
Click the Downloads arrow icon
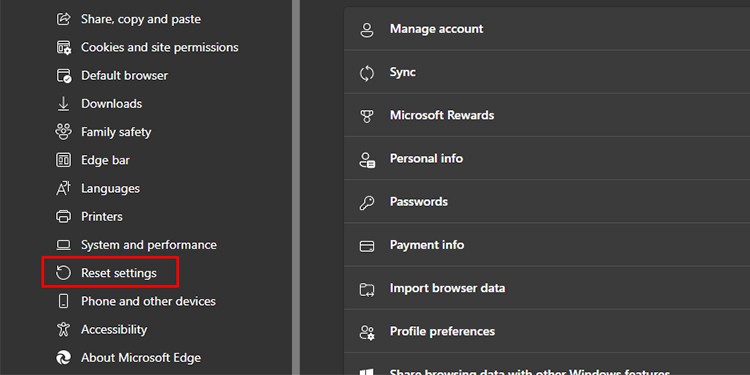point(63,104)
